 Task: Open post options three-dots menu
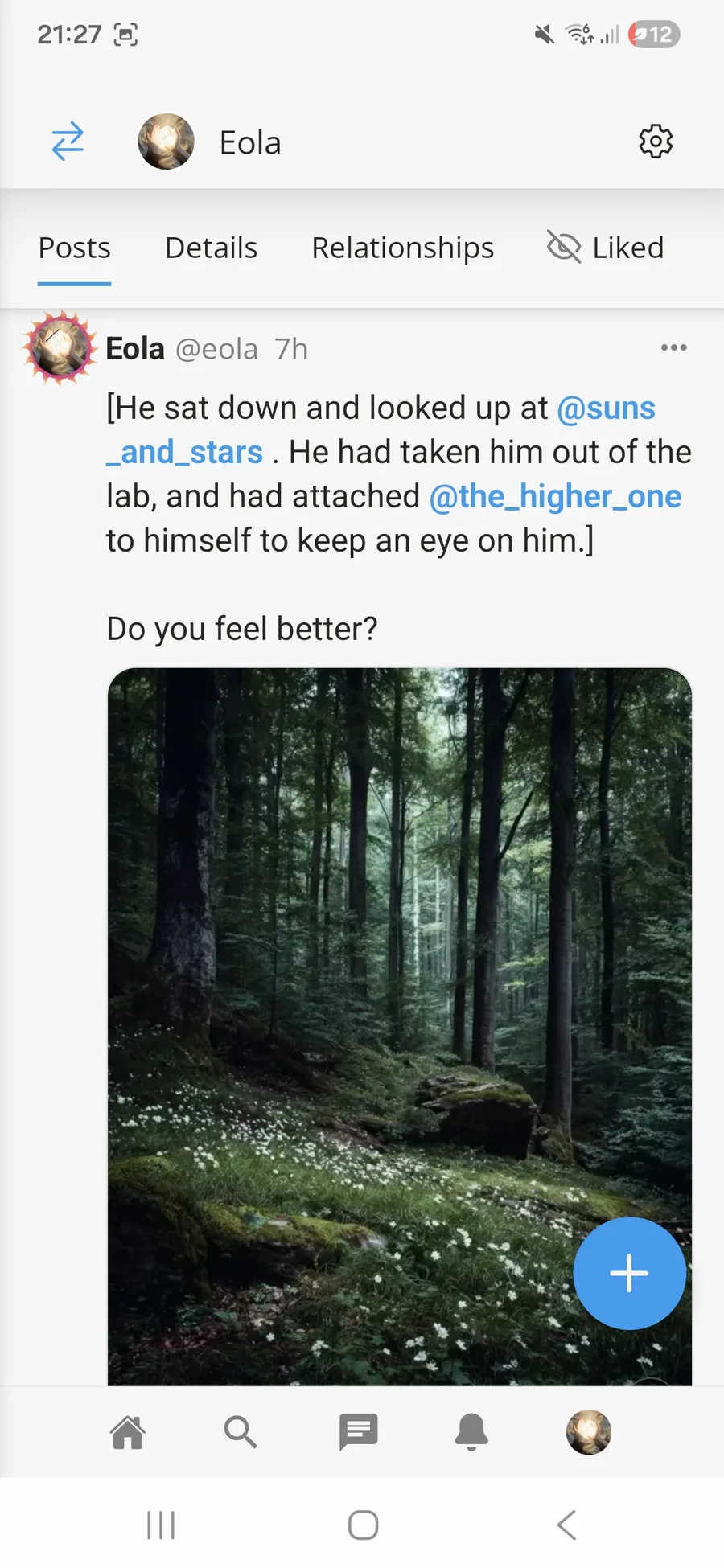coord(673,347)
